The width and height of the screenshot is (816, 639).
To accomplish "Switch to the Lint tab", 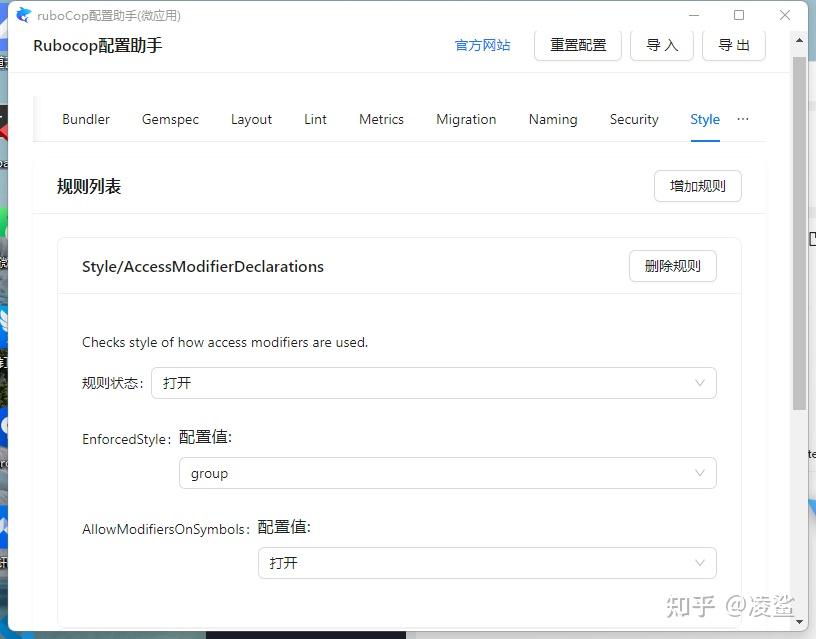I will point(315,119).
